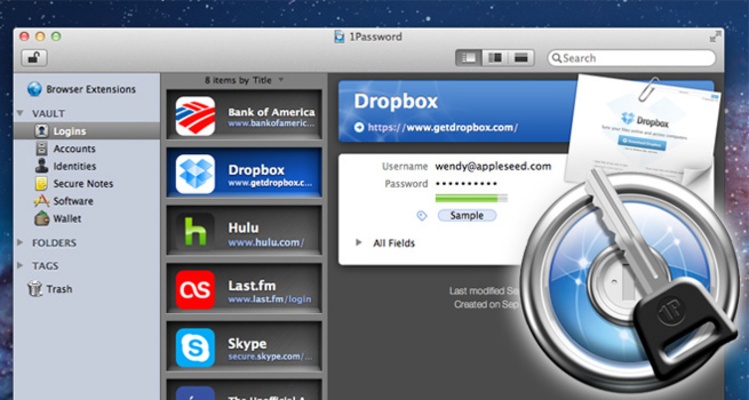Viewport: 749px width, 400px height.
Task: Click the Sample tag pill
Action: [467, 216]
